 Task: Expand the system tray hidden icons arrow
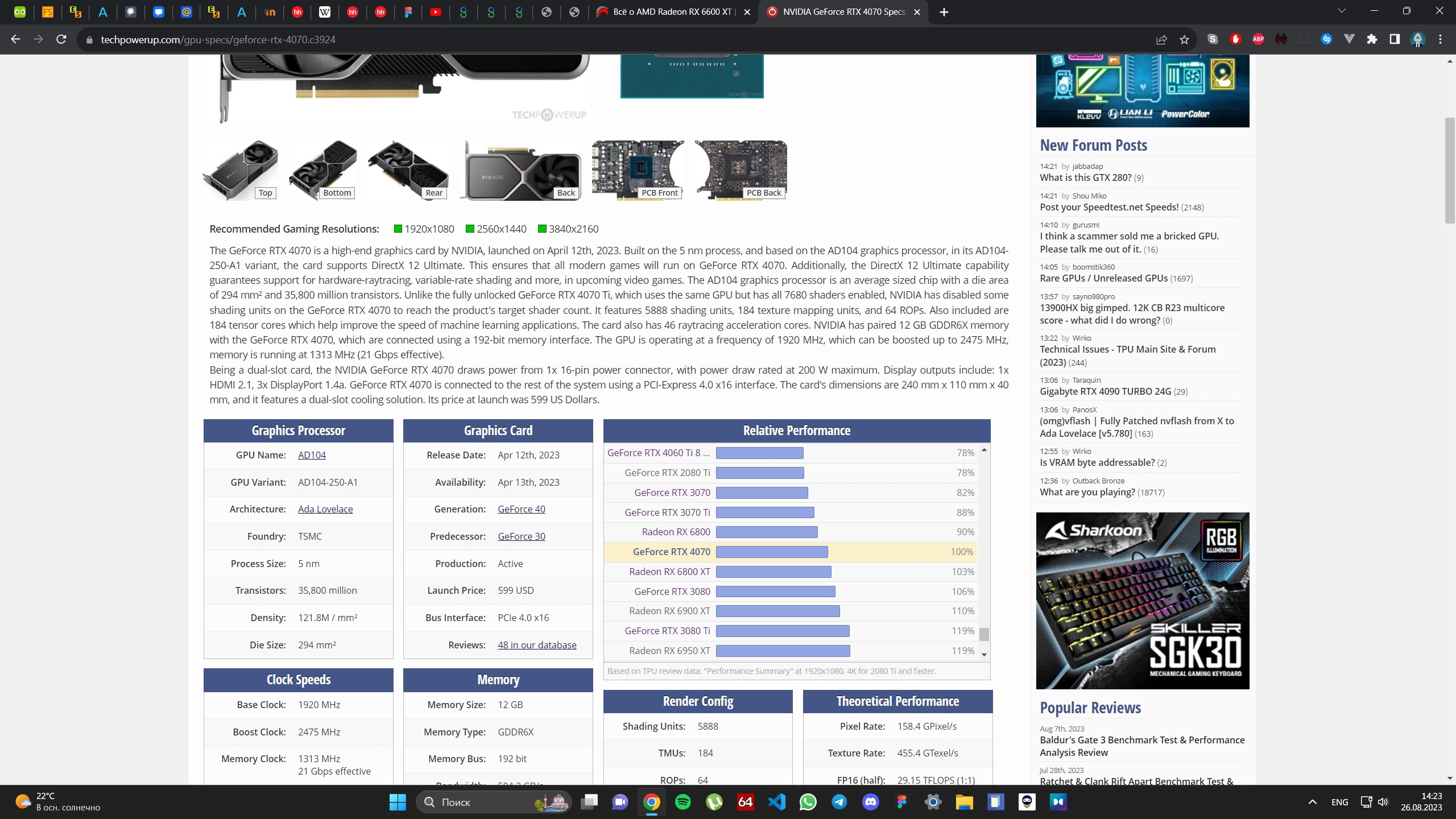(1312, 802)
